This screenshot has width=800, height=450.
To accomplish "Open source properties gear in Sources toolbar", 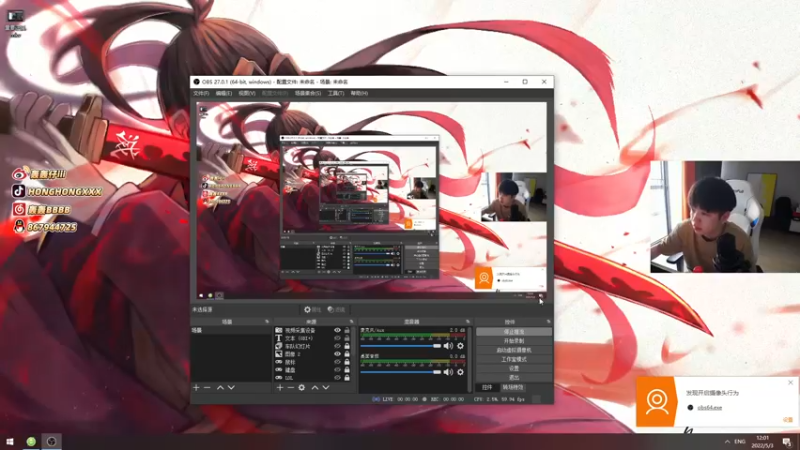I will [302, 388].
